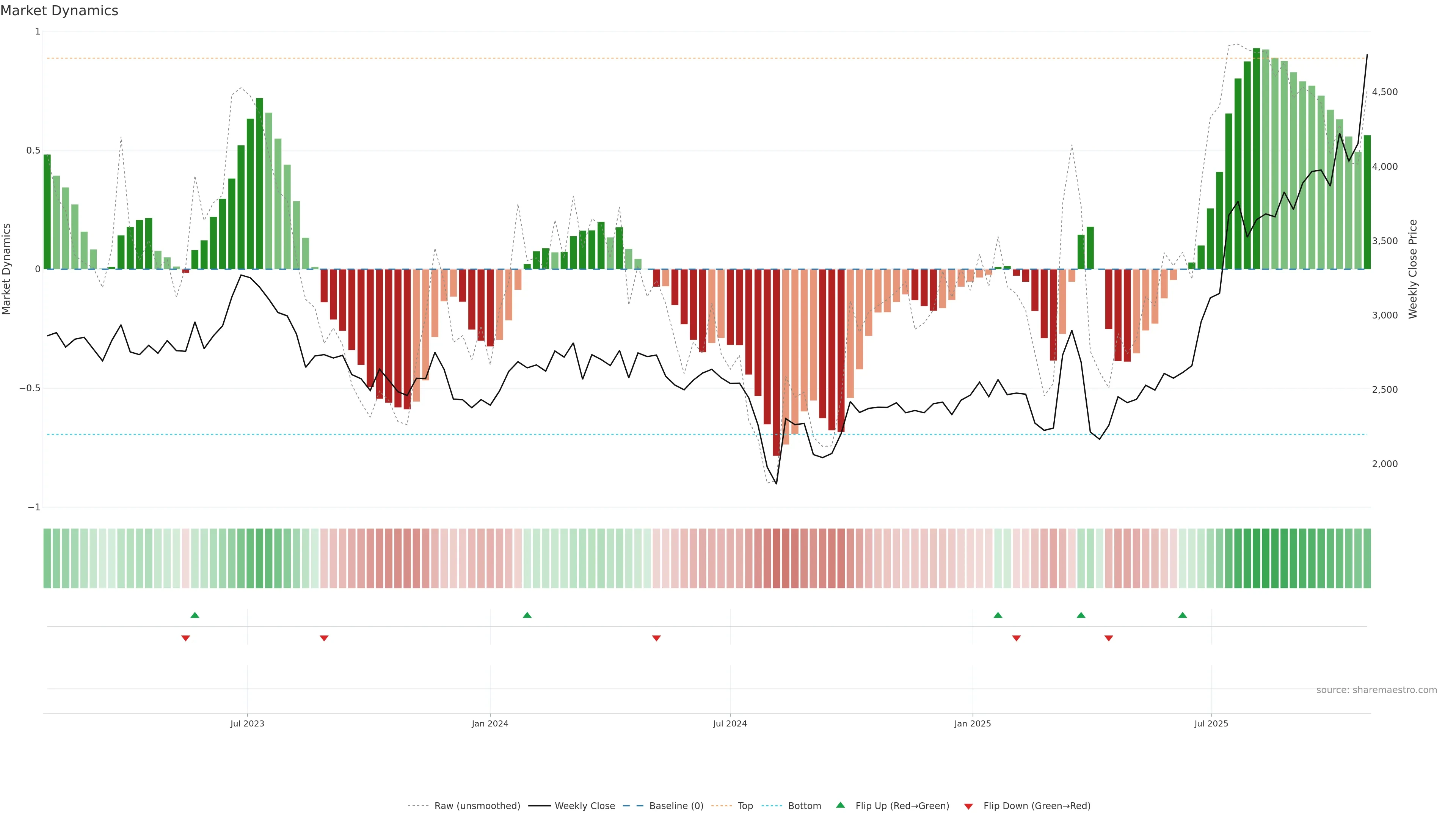The height and width of the screenshot is (819, 1456).
Task: Click red flip-down marker between Jan and Jul 2024
Action: pyautogui.click(x=656, y=638)
